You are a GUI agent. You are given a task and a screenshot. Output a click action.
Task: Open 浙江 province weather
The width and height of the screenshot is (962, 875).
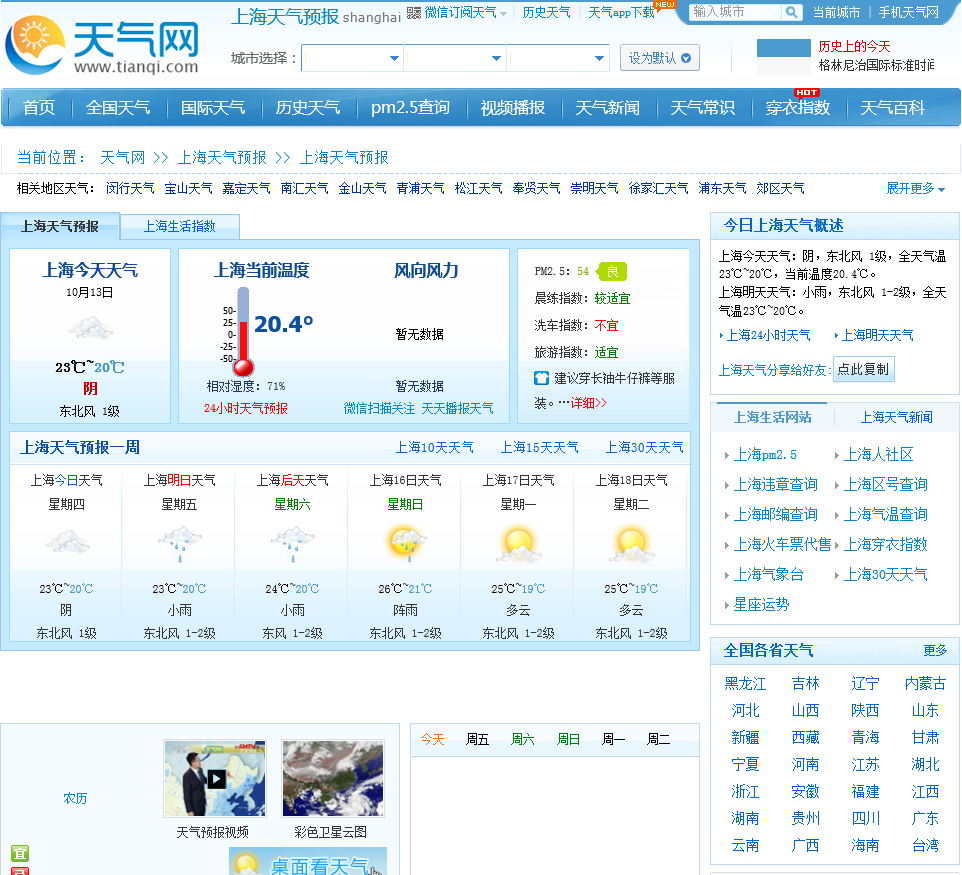click(745, 792)
